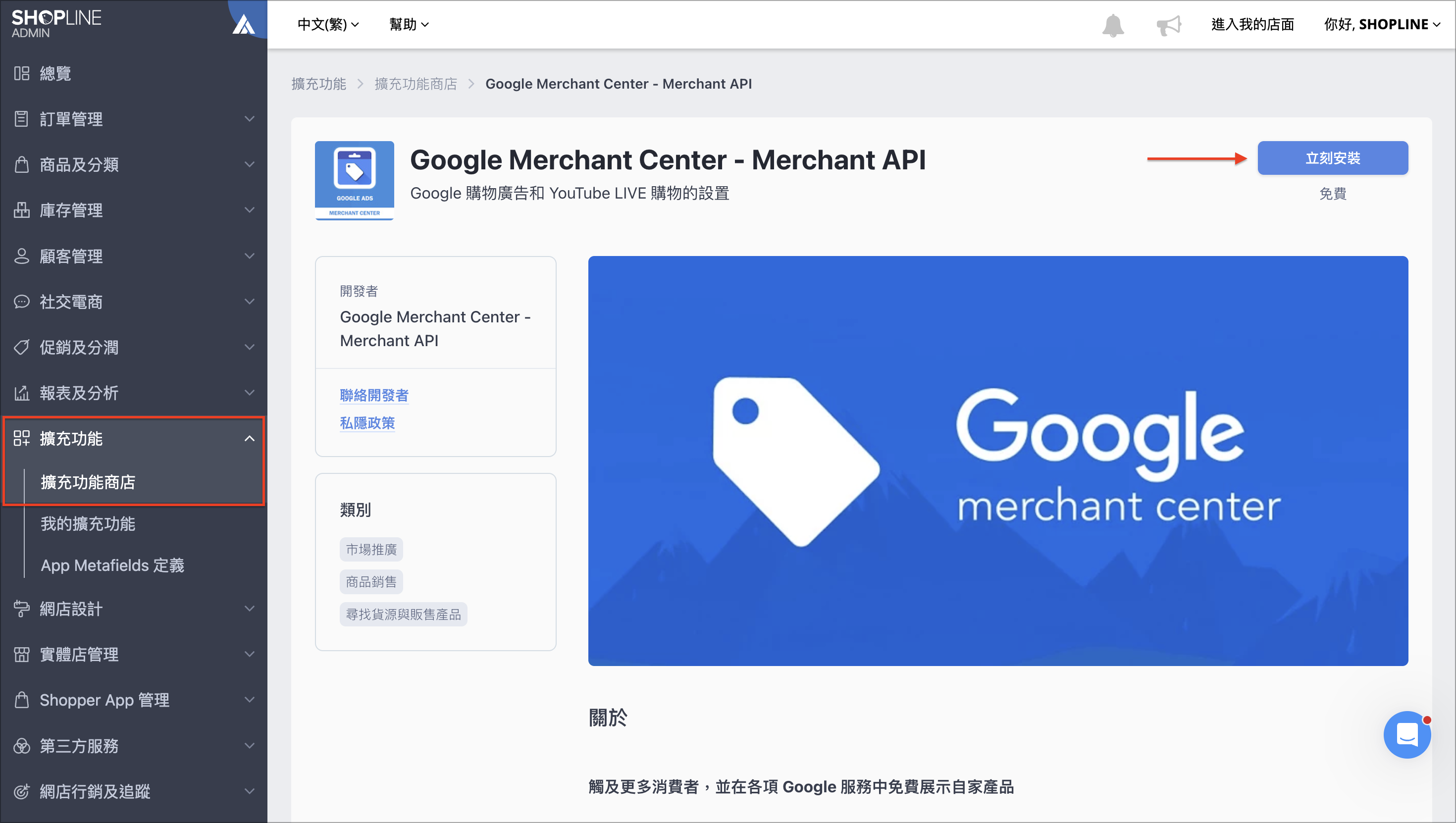Expand the 商品及分類 menu chevron

[249, 164]
